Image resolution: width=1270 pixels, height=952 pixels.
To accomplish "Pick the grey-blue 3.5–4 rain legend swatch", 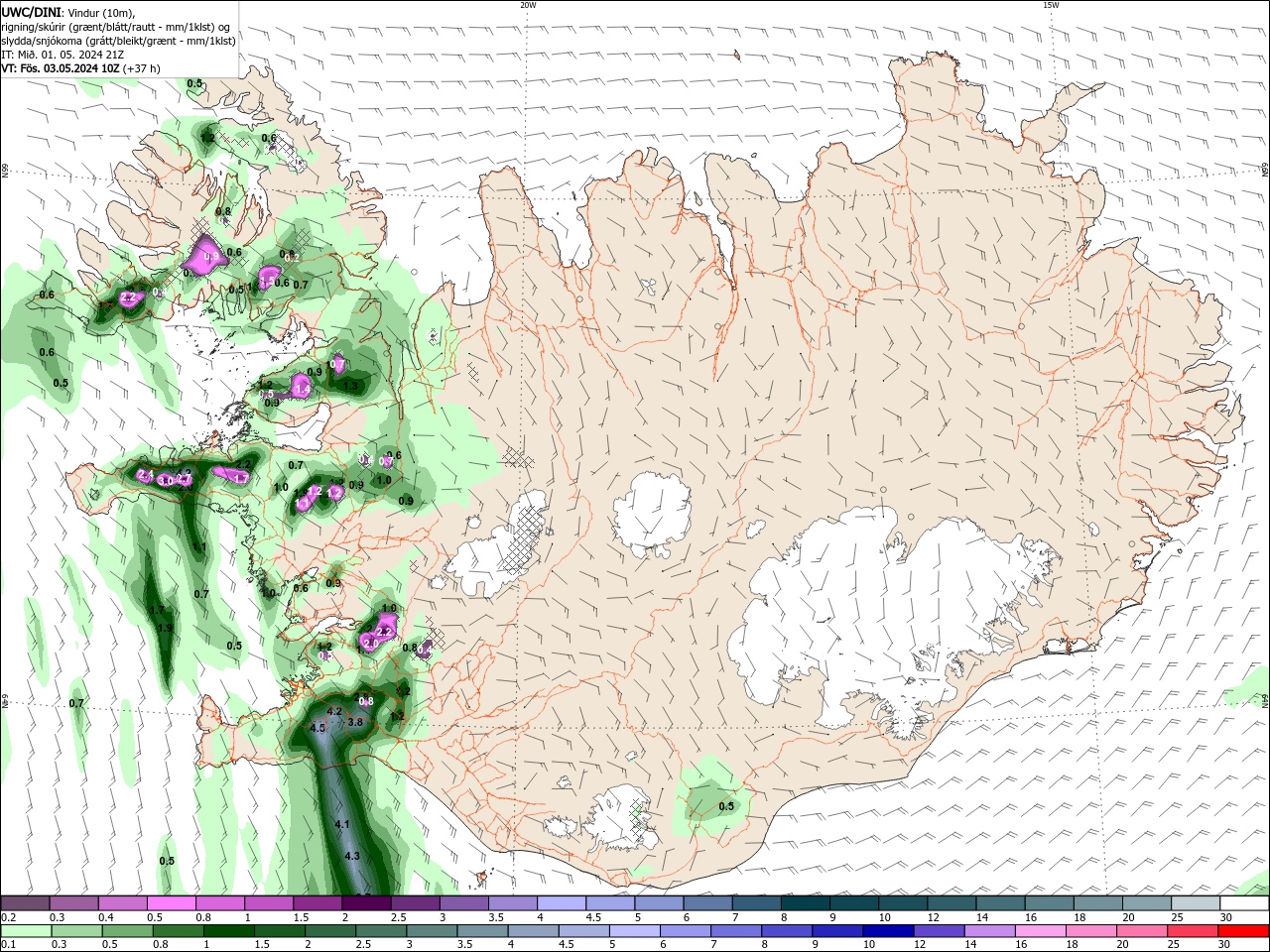I will click(482, 931).
